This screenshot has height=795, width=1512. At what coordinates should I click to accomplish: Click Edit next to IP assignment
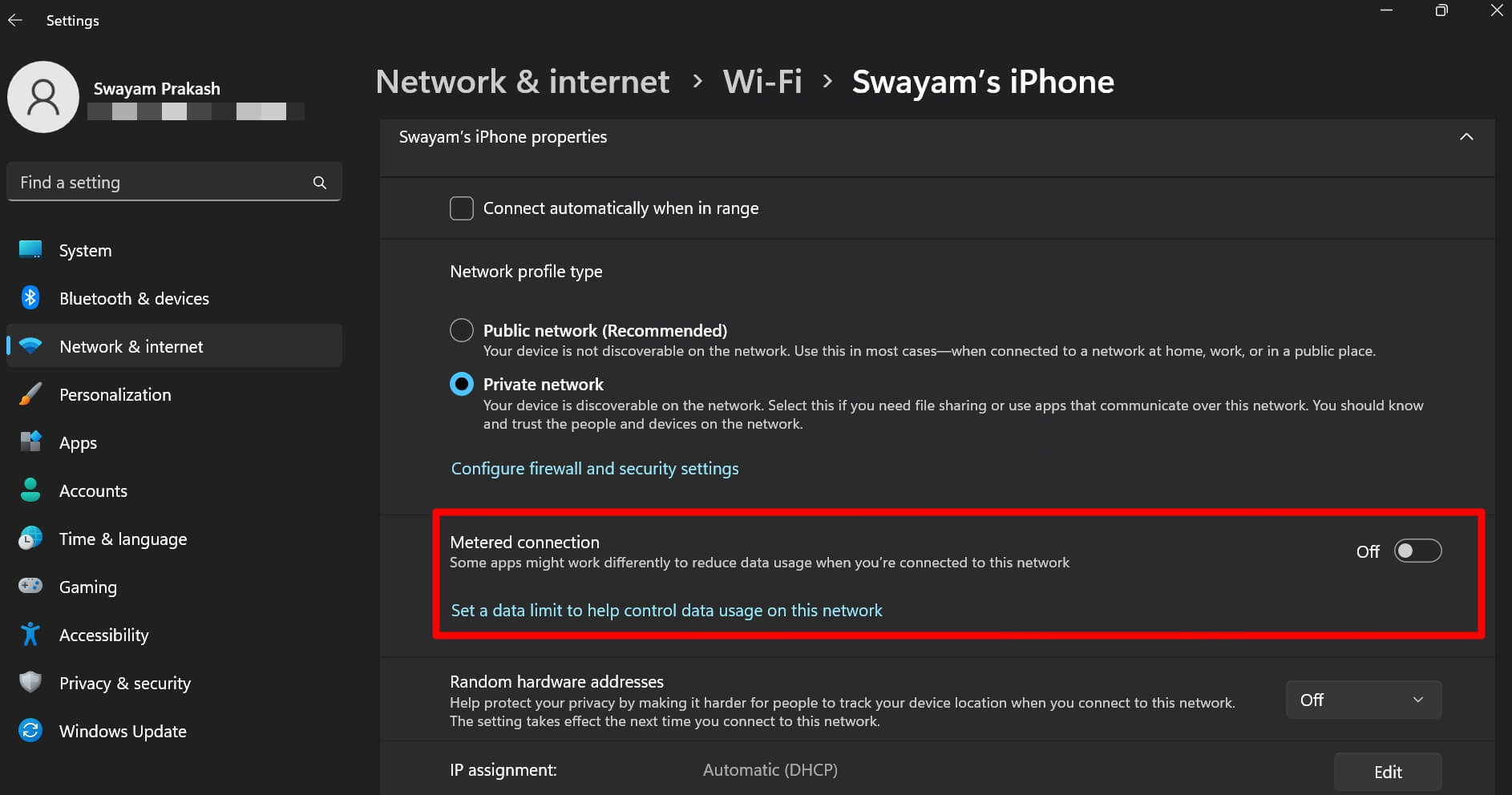pos(1388,772)
